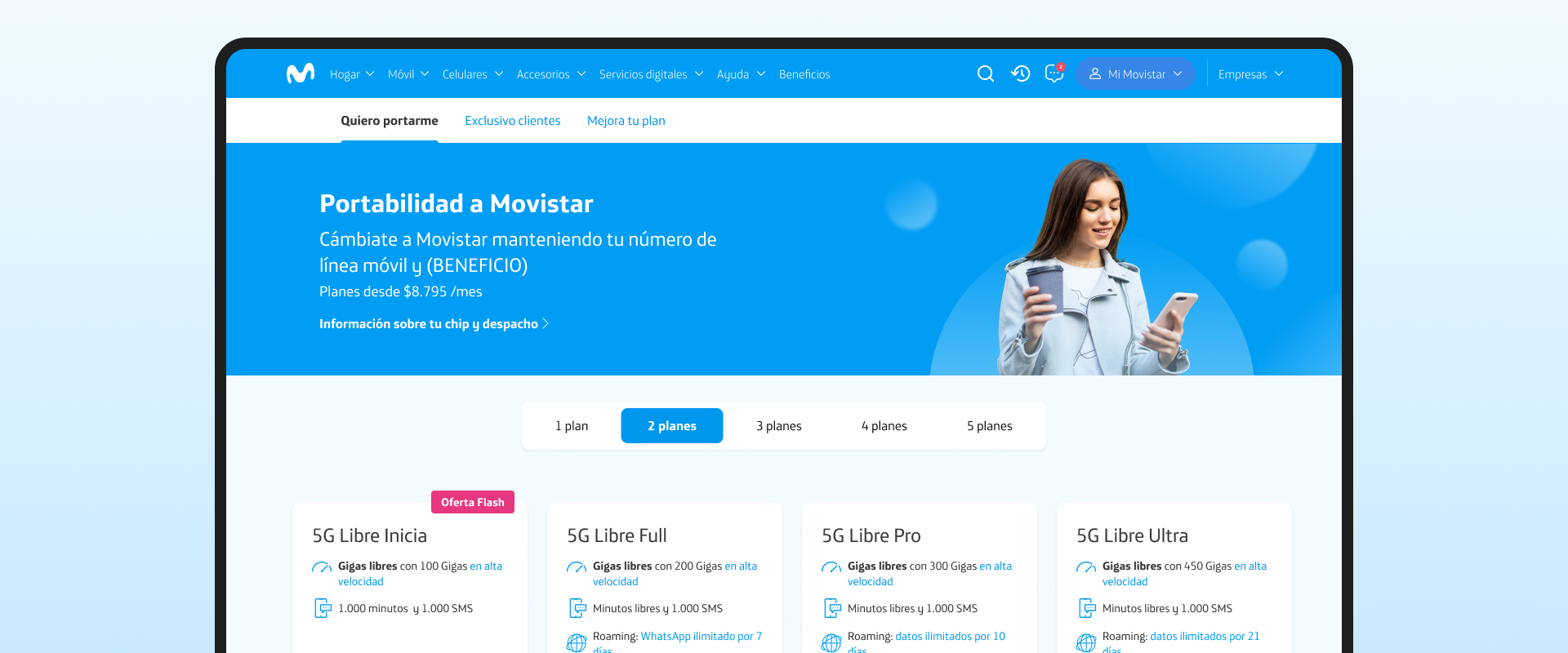Choose the 5 planes option
The image size is (1568, 653).
point(989,426)
